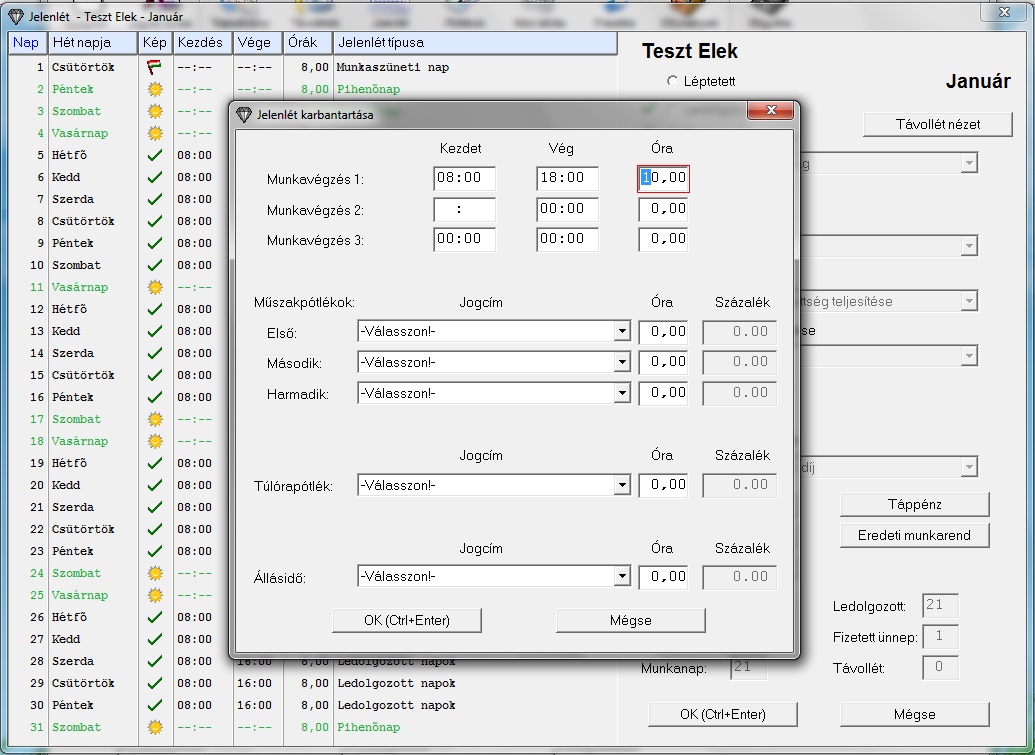Open the Első műszakpótlék Jogcím dropdown
The image size is (1035, 755).
[622, 331]
